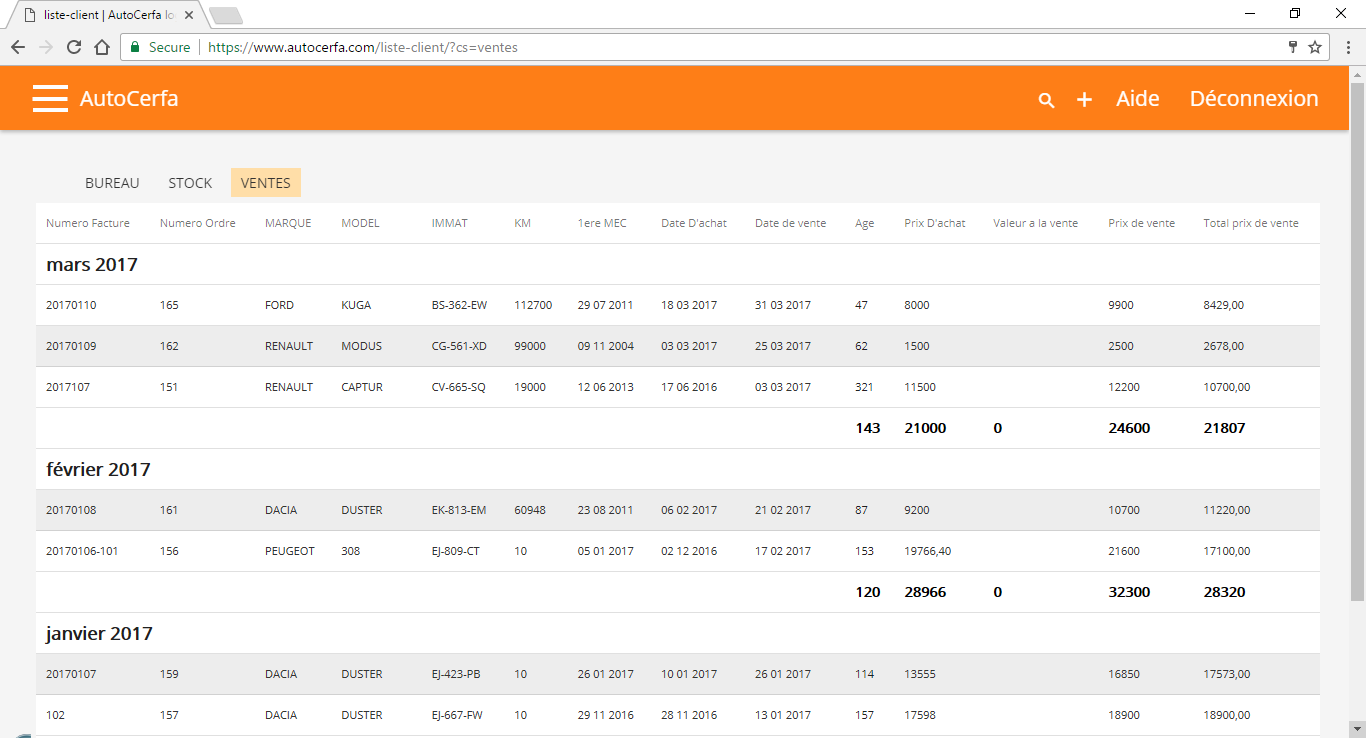Close the liste-client browser tab

(x=189, y=15)
